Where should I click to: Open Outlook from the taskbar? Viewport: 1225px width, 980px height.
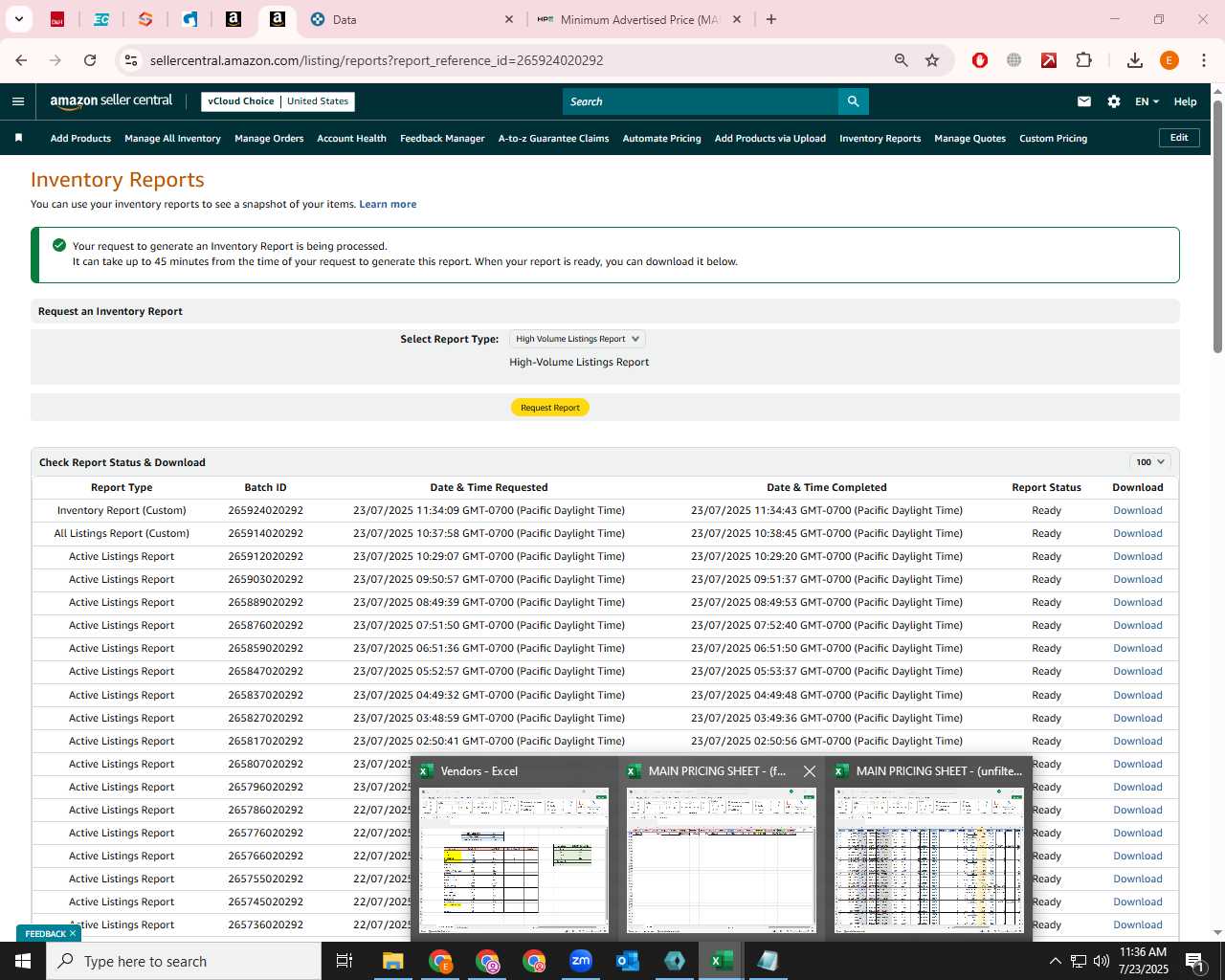(628, 961)
